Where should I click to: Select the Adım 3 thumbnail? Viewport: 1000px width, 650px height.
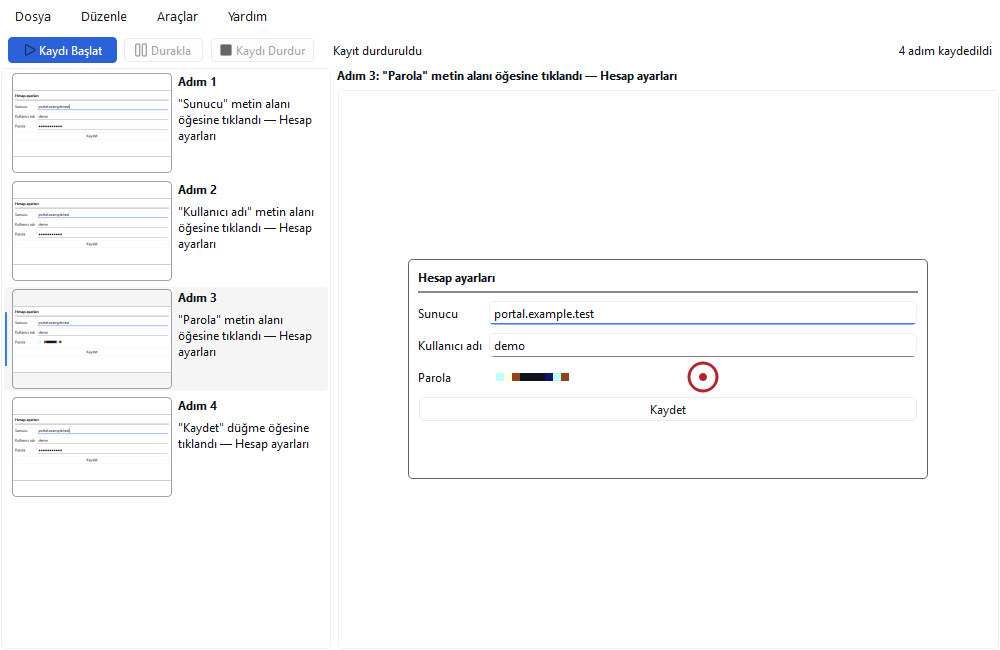coord(92,339)
